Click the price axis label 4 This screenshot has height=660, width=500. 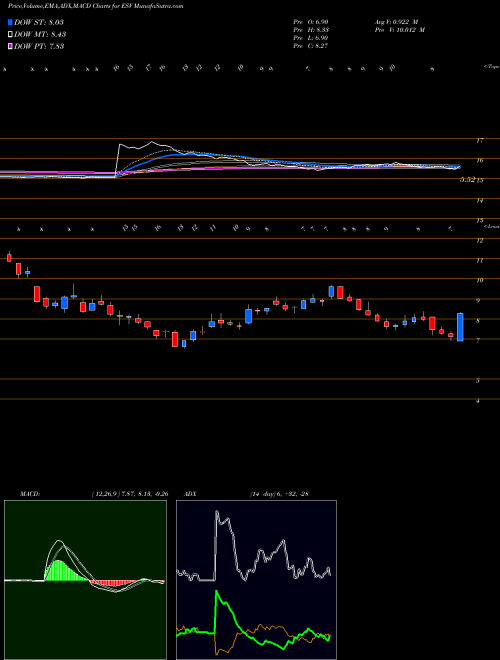(x=478, y=401)
